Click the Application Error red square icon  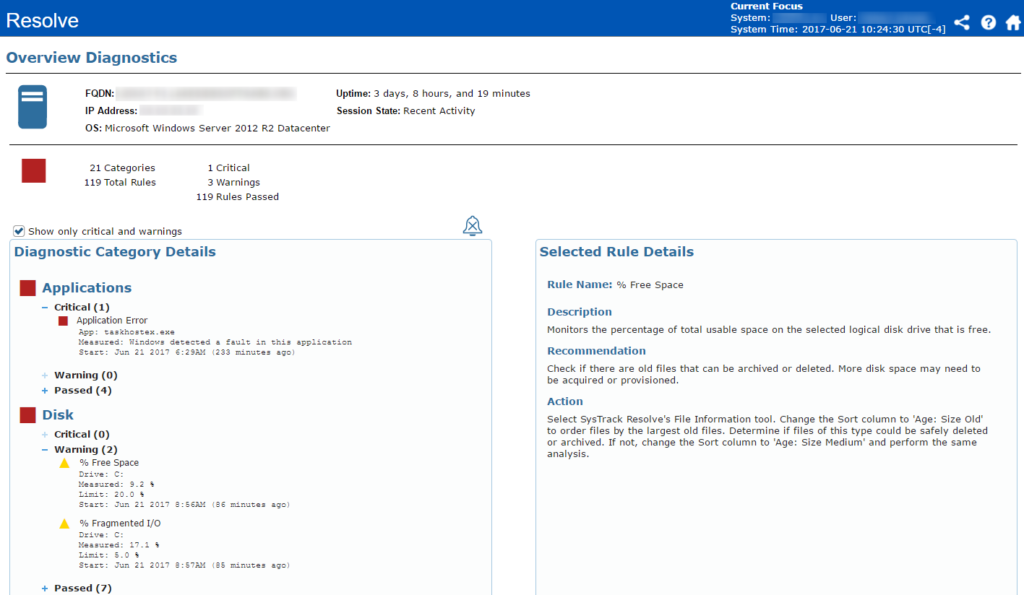pos(63,321)
